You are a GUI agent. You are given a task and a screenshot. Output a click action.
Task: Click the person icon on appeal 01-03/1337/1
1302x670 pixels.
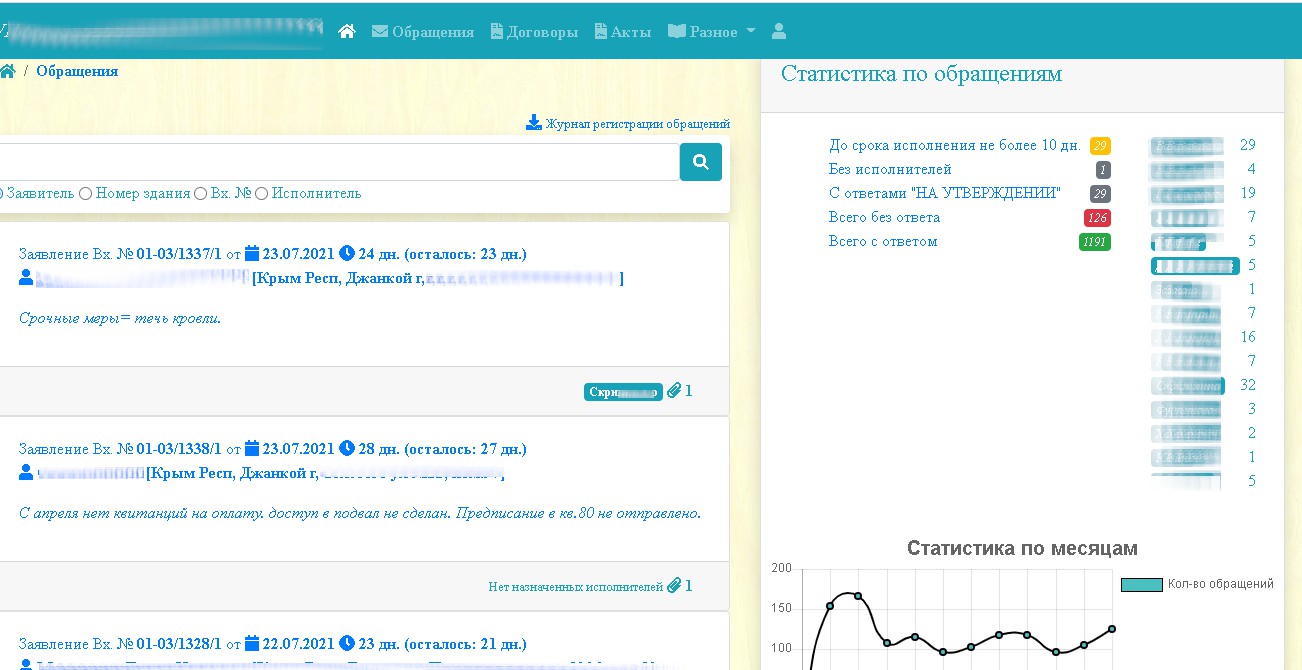tap(26, 277)
